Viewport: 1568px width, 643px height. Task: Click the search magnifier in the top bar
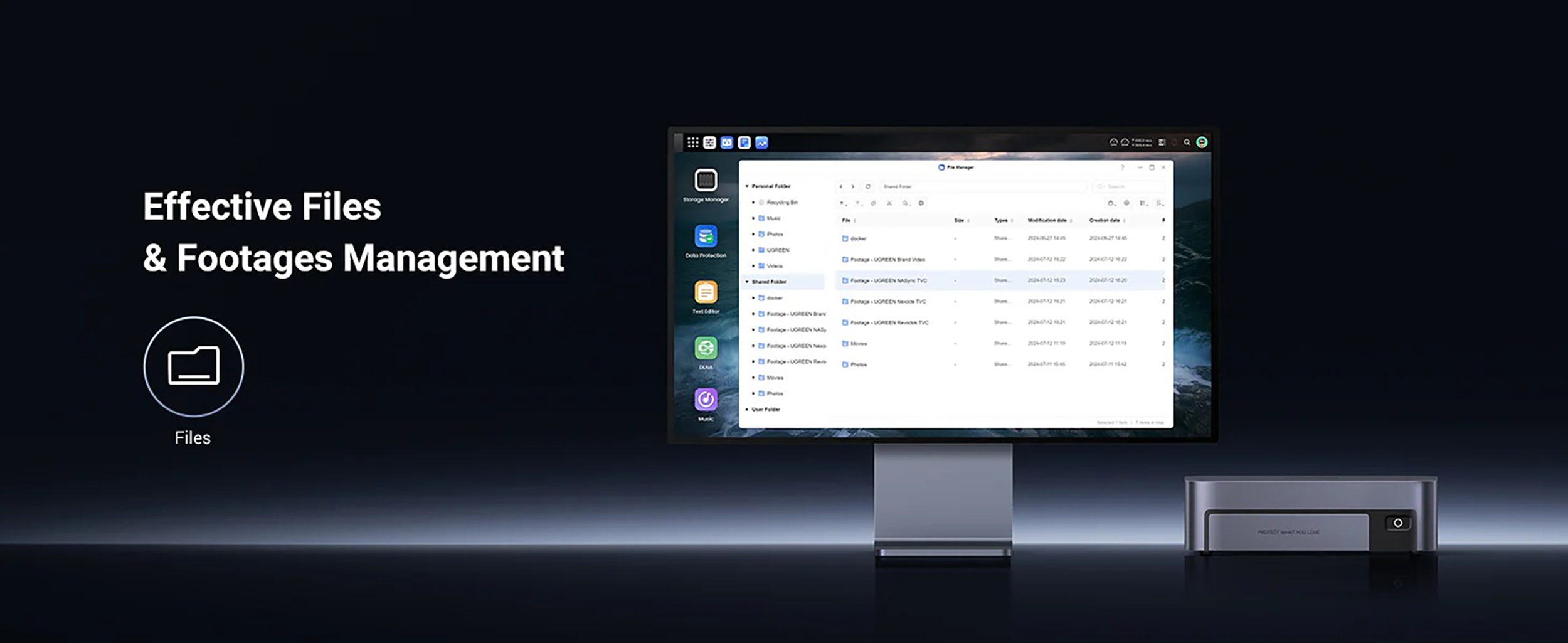1187,142
